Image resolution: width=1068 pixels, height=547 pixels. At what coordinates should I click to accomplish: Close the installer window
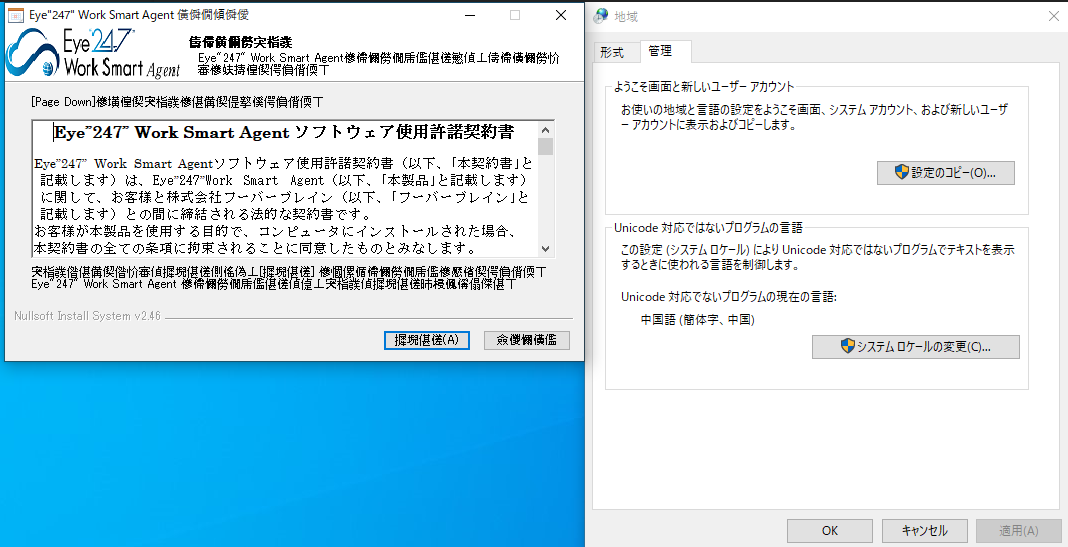pos(561,15)
